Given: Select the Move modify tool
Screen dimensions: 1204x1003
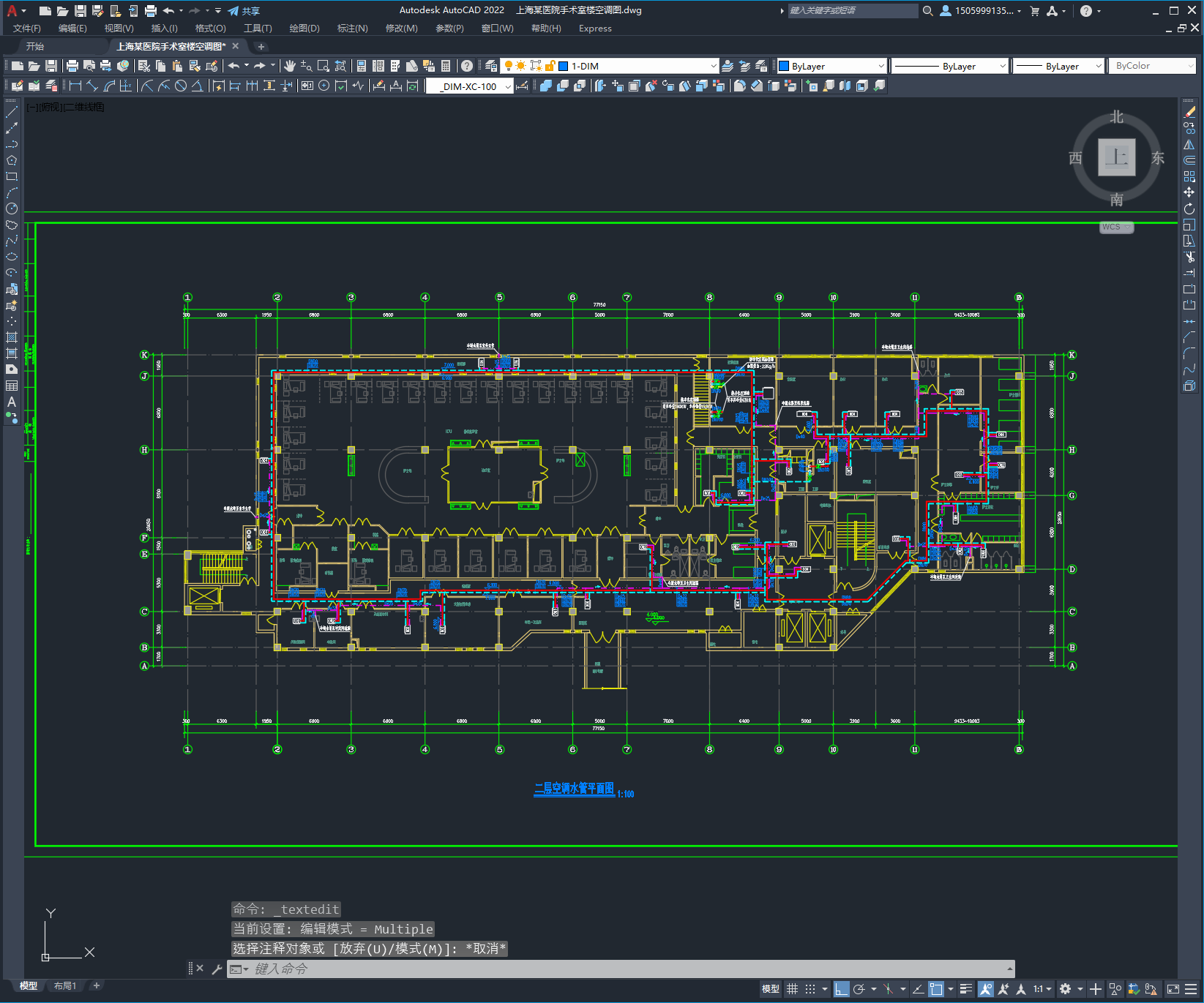Looking at the screenshot, I should pos(1189,192).
